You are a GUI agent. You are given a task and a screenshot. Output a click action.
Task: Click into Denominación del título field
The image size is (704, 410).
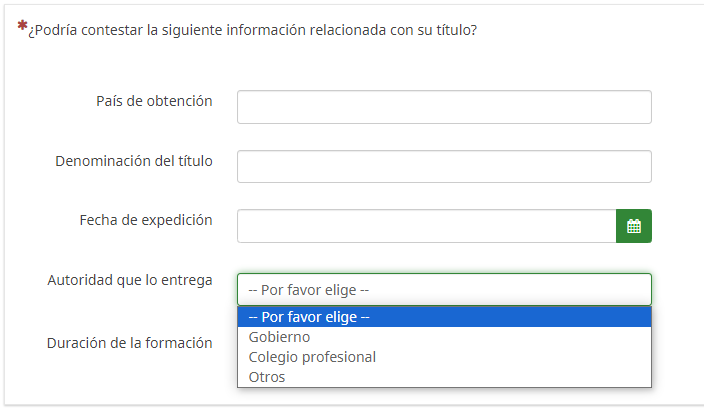(443, 167)
